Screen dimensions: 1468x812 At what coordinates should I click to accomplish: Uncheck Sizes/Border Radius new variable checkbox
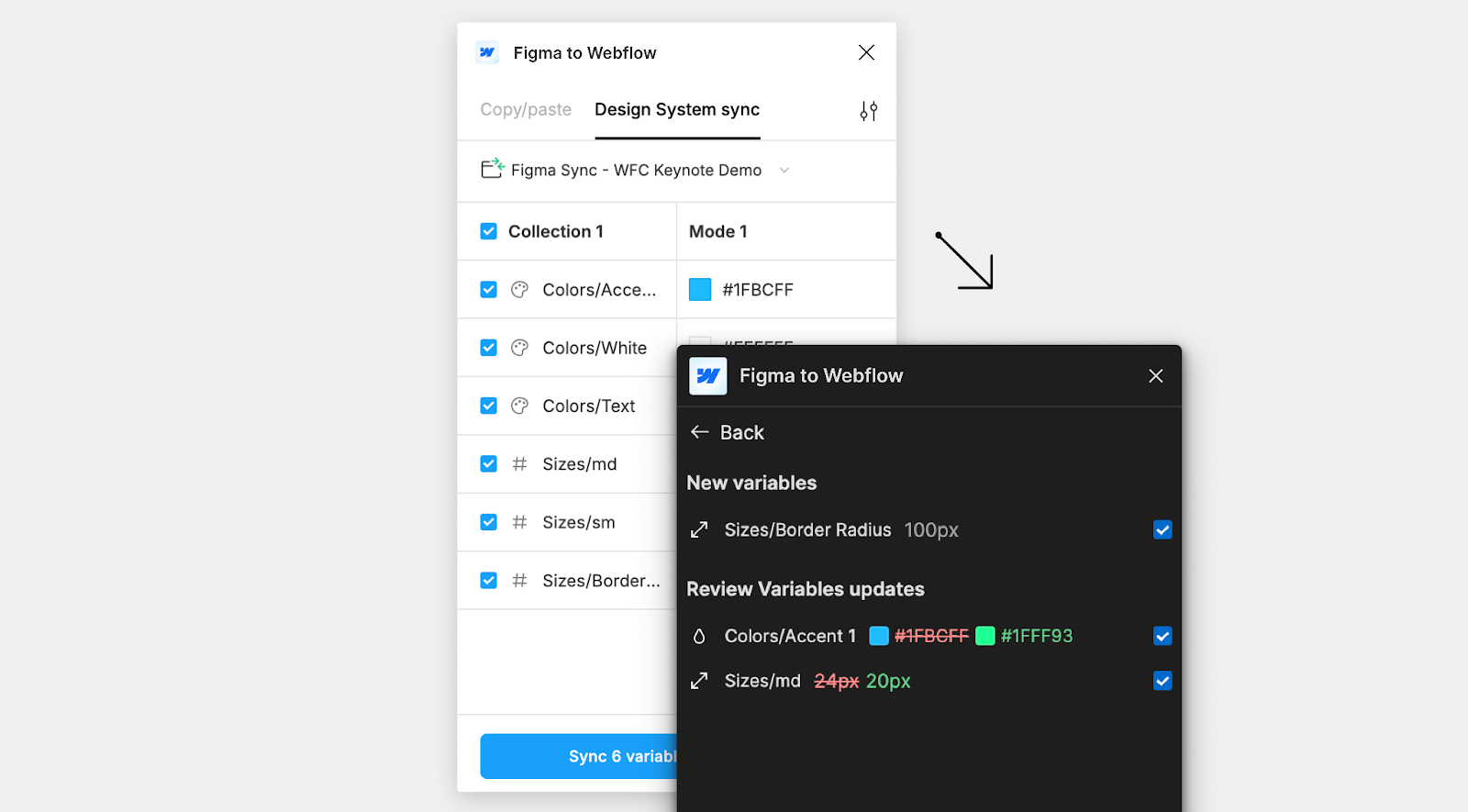click(1162, 529)
